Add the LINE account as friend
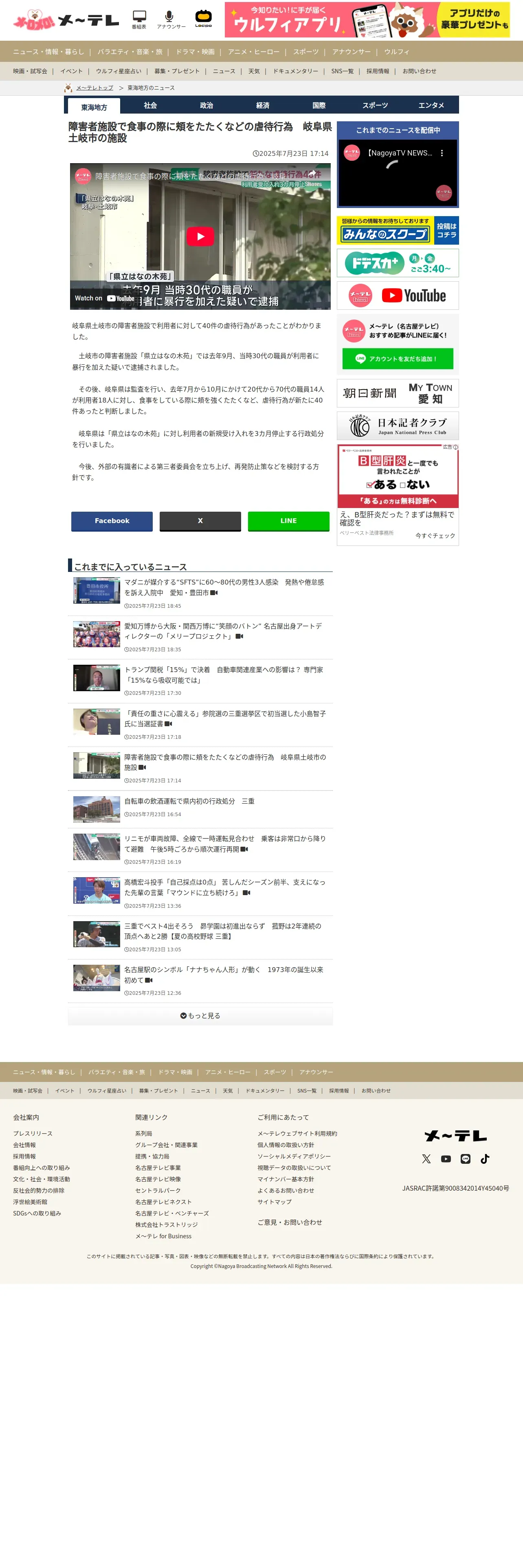 click(x=398, y=359)
